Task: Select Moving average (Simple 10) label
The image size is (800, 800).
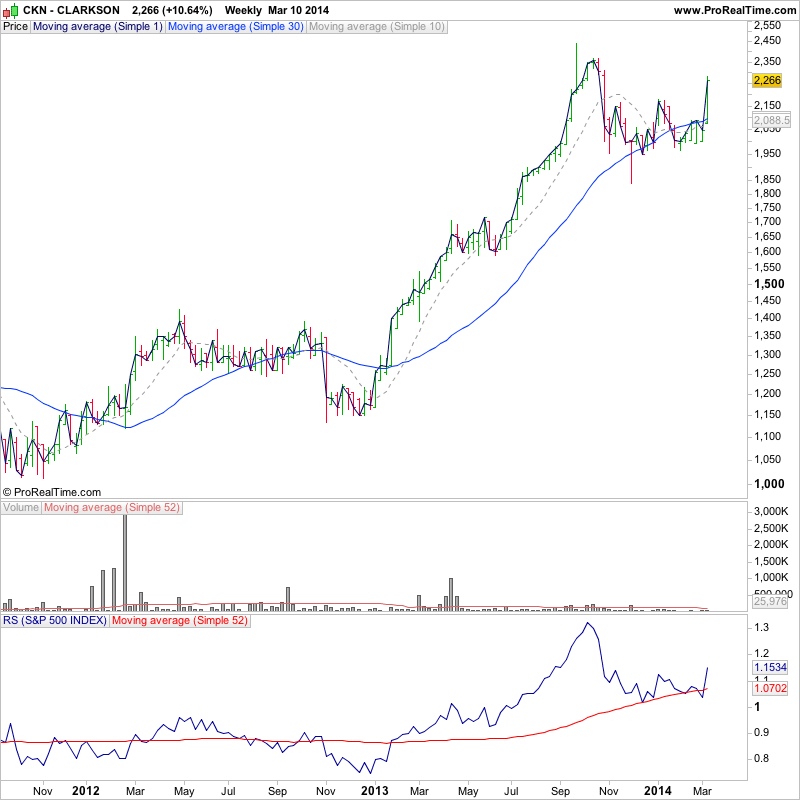Action: pyautogui.click(x=377, y=27)
